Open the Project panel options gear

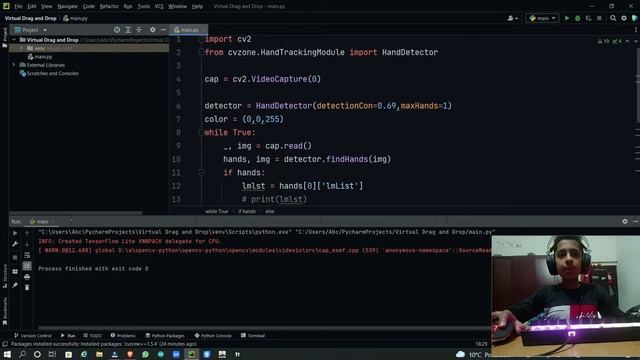tap(153, 30)
